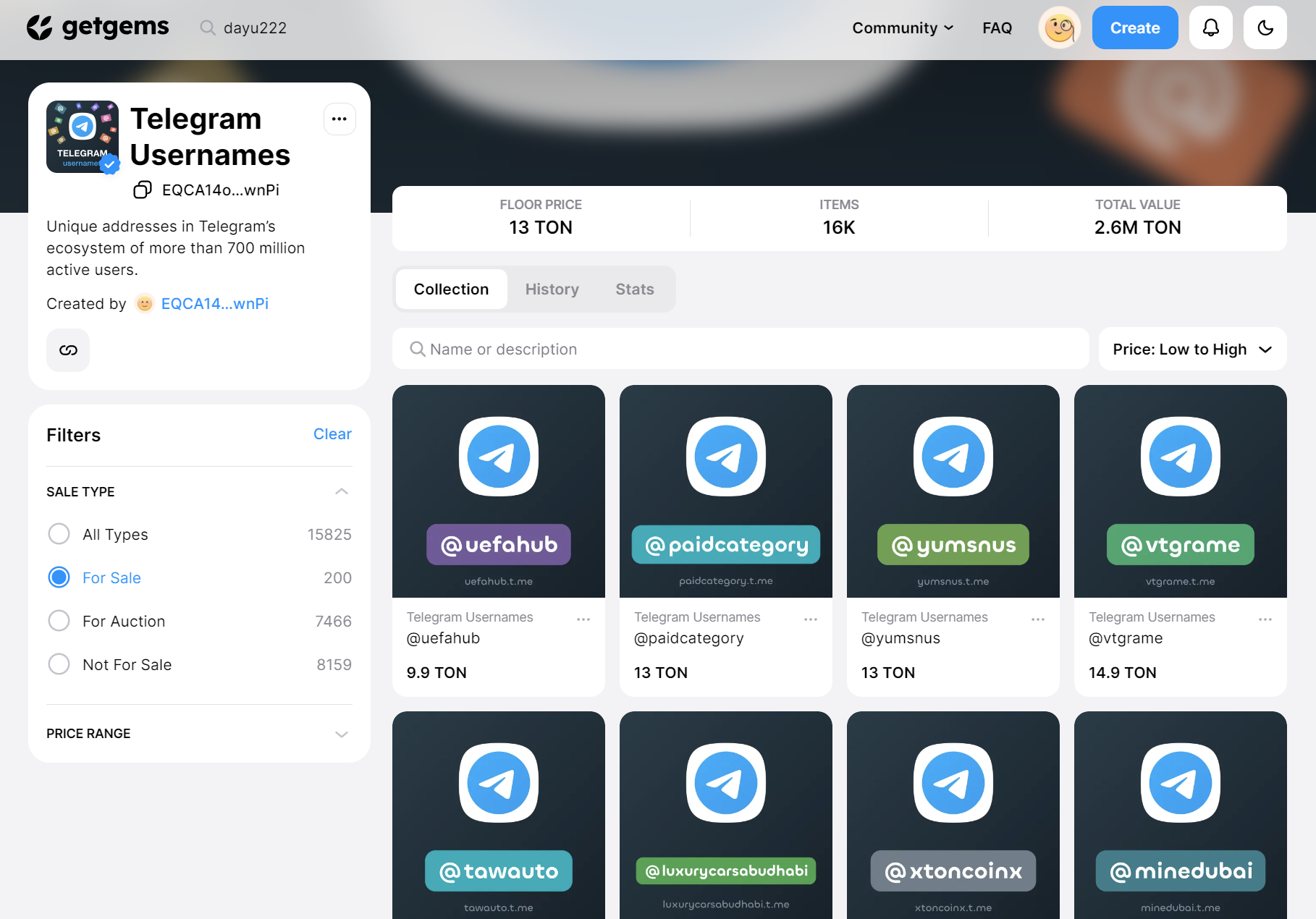Switch to History tab

552,289
